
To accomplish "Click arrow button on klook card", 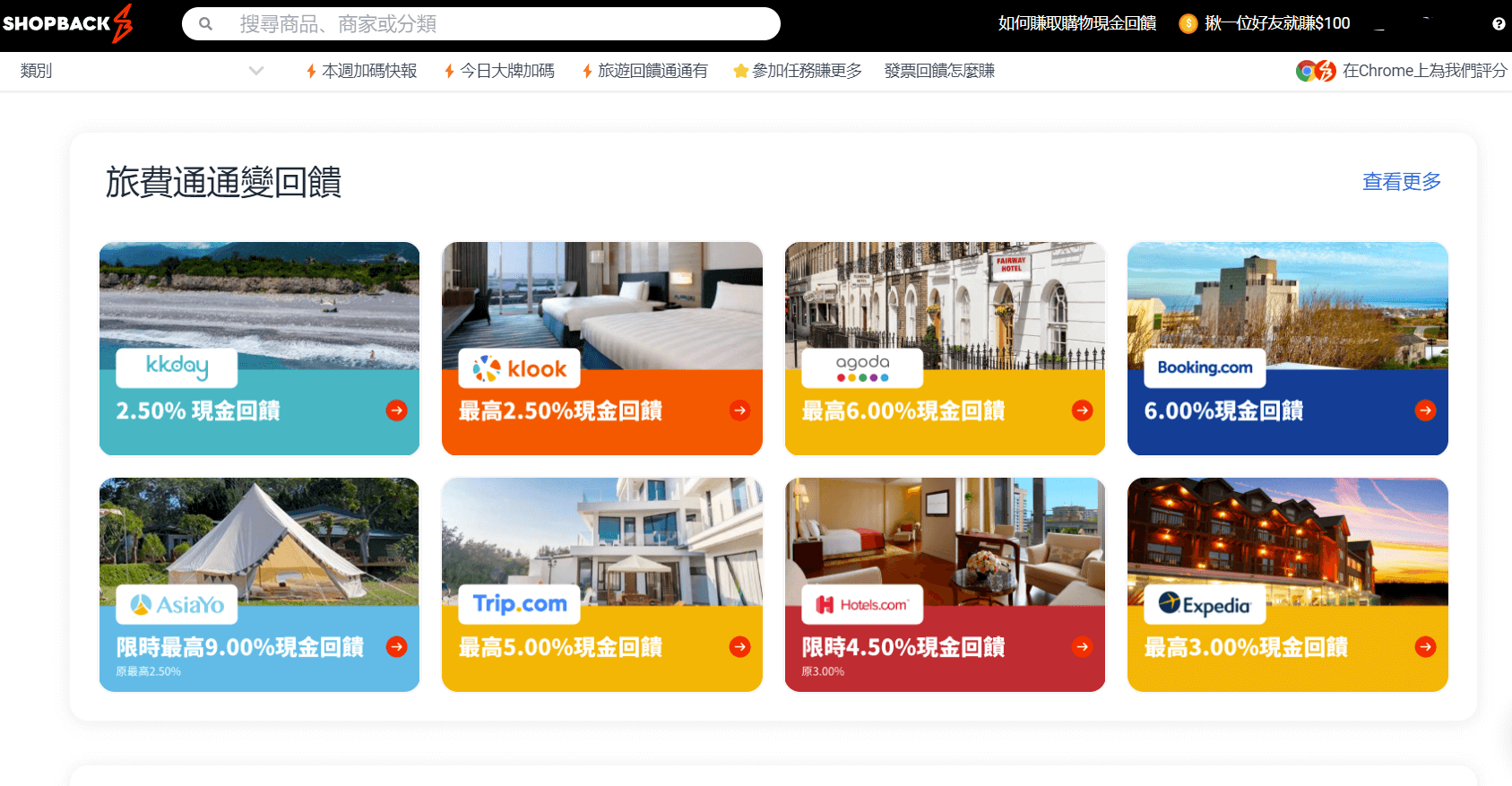I will pos(739,410).
